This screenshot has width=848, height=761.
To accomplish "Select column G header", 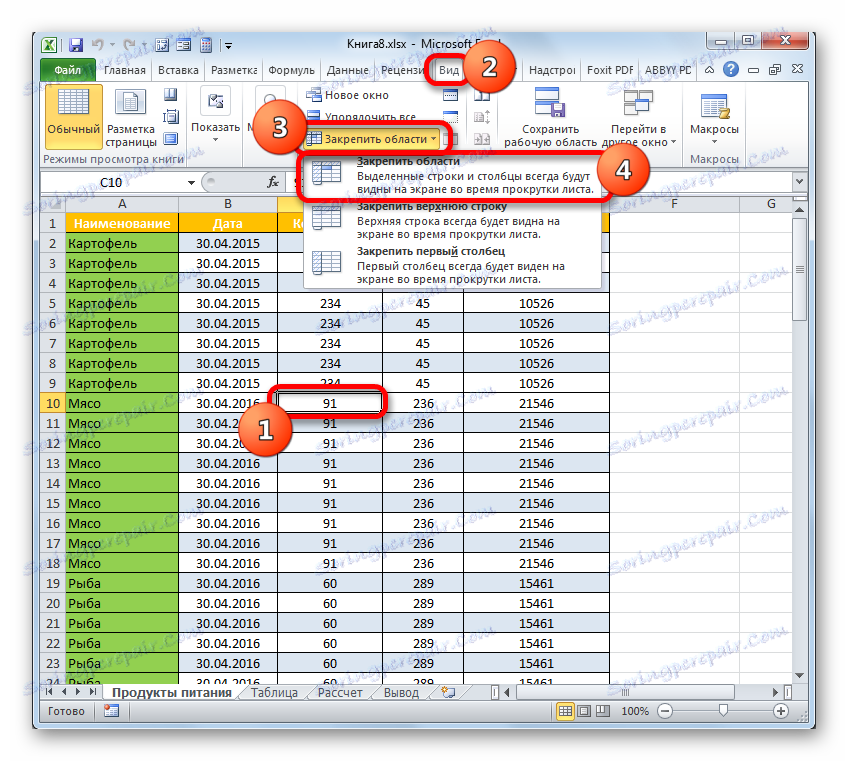I will pos(771,204).
